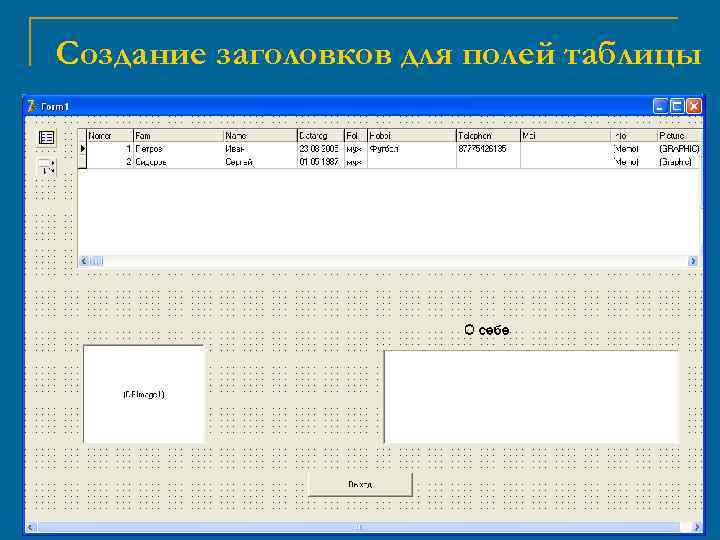Click the (GRAPHIC) cell in the first row
Viewport: 720px width, 540px height.
point(680,149)
